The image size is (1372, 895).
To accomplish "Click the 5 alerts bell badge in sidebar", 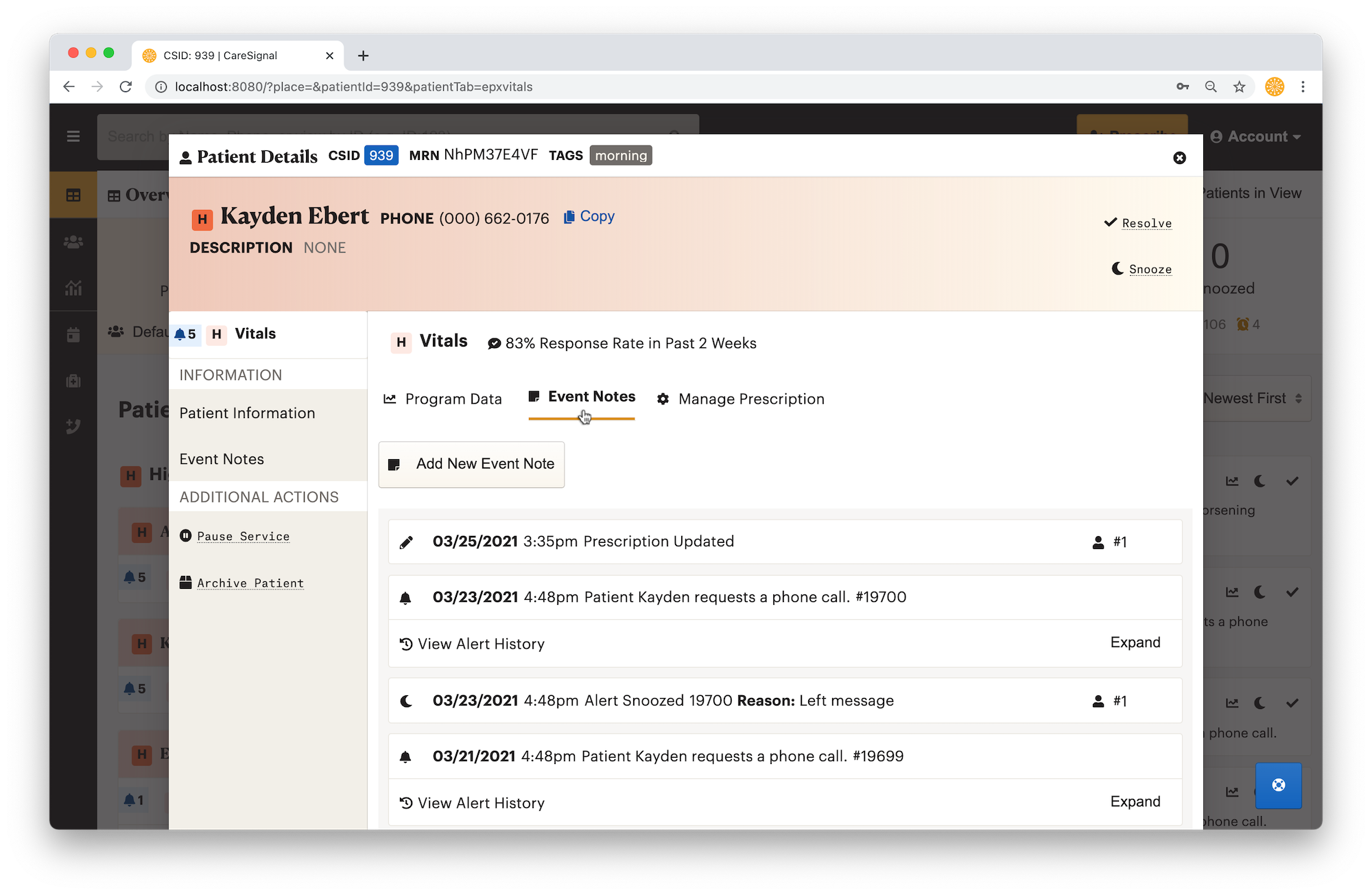I will [185, 334].
